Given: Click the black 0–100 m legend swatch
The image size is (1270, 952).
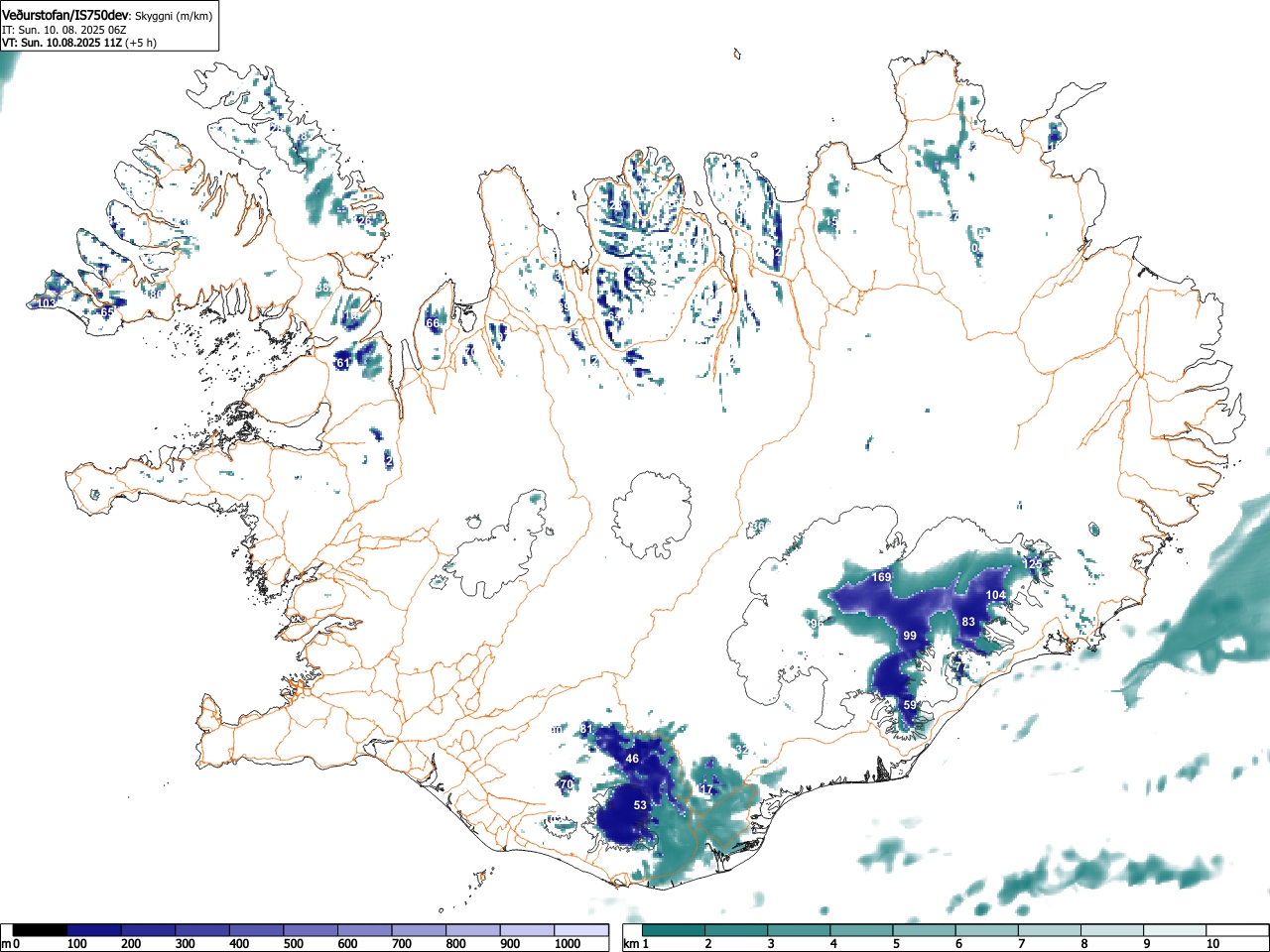Looking at the screenshot, I should [41, 930].
